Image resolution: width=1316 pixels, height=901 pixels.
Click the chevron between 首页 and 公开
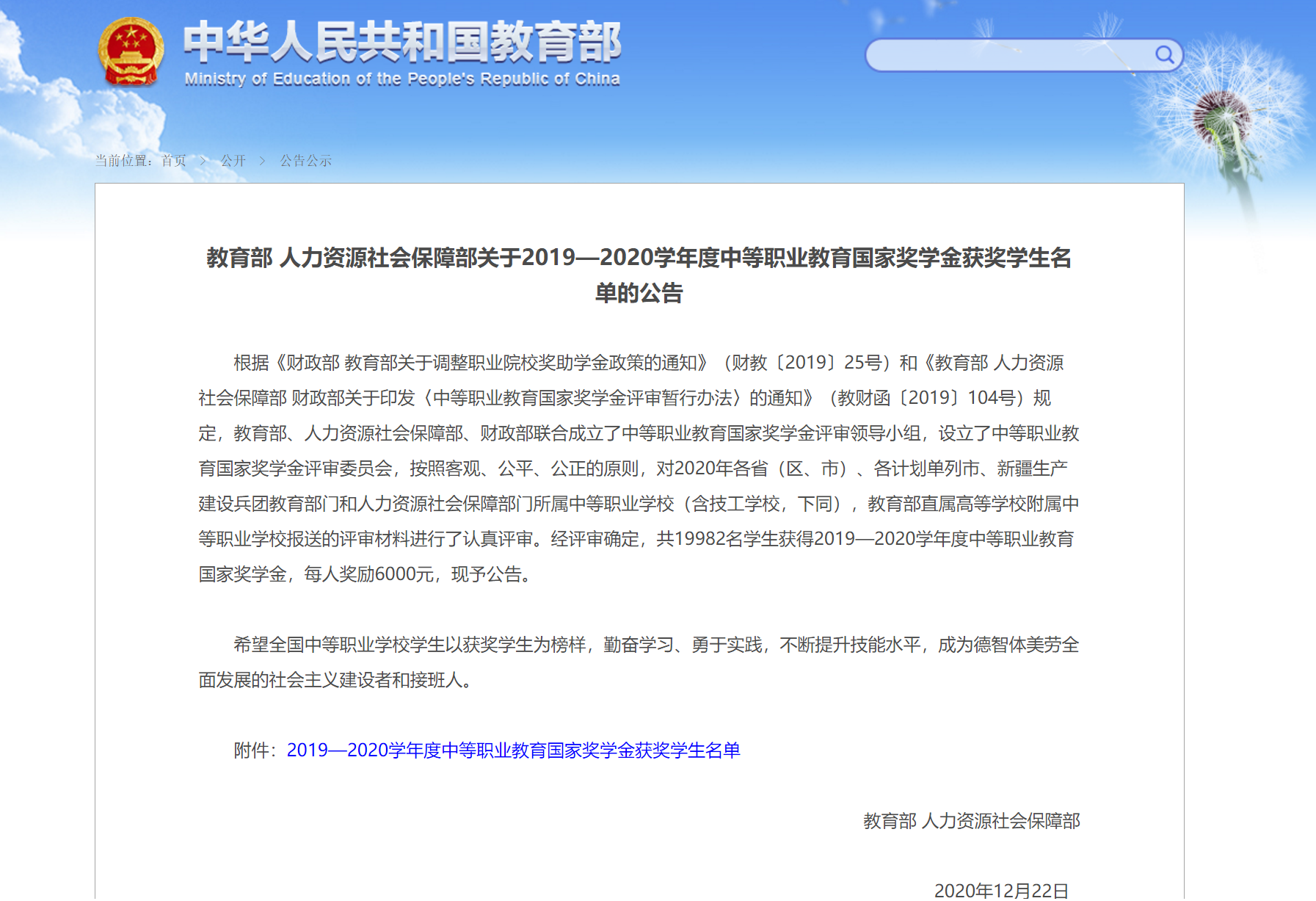click(x=203, y=161)
